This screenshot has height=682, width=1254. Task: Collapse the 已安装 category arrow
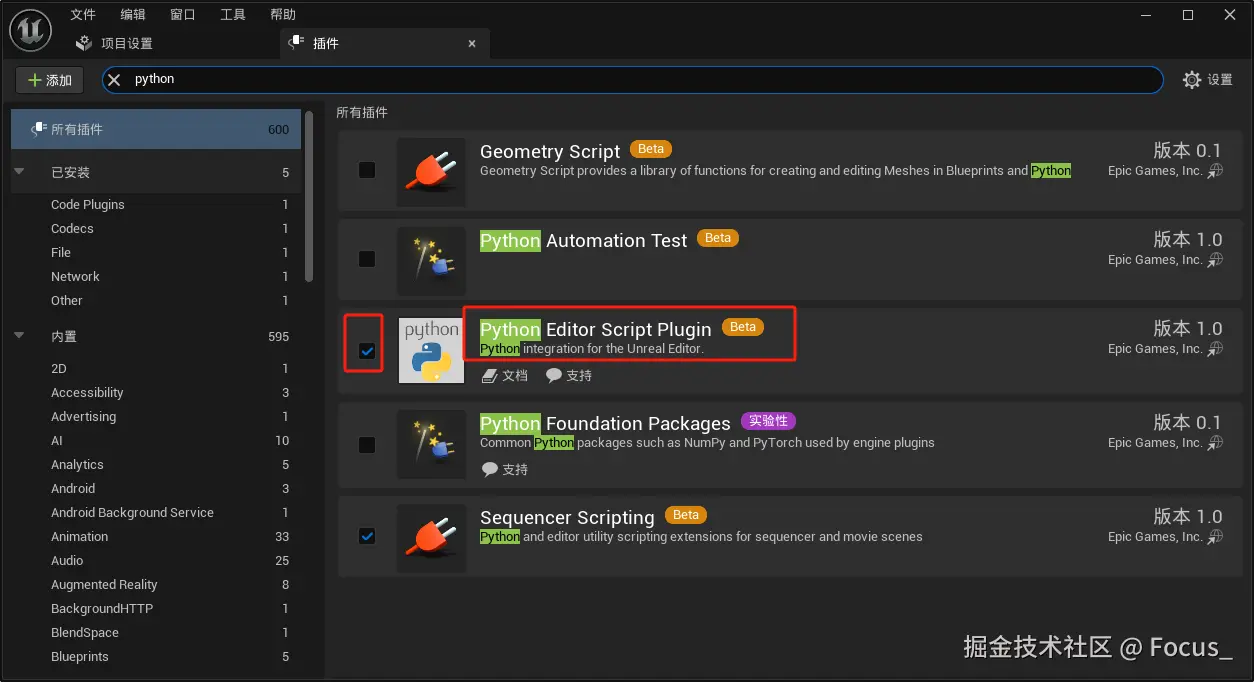pyautogui.click(x=19, y=172)
